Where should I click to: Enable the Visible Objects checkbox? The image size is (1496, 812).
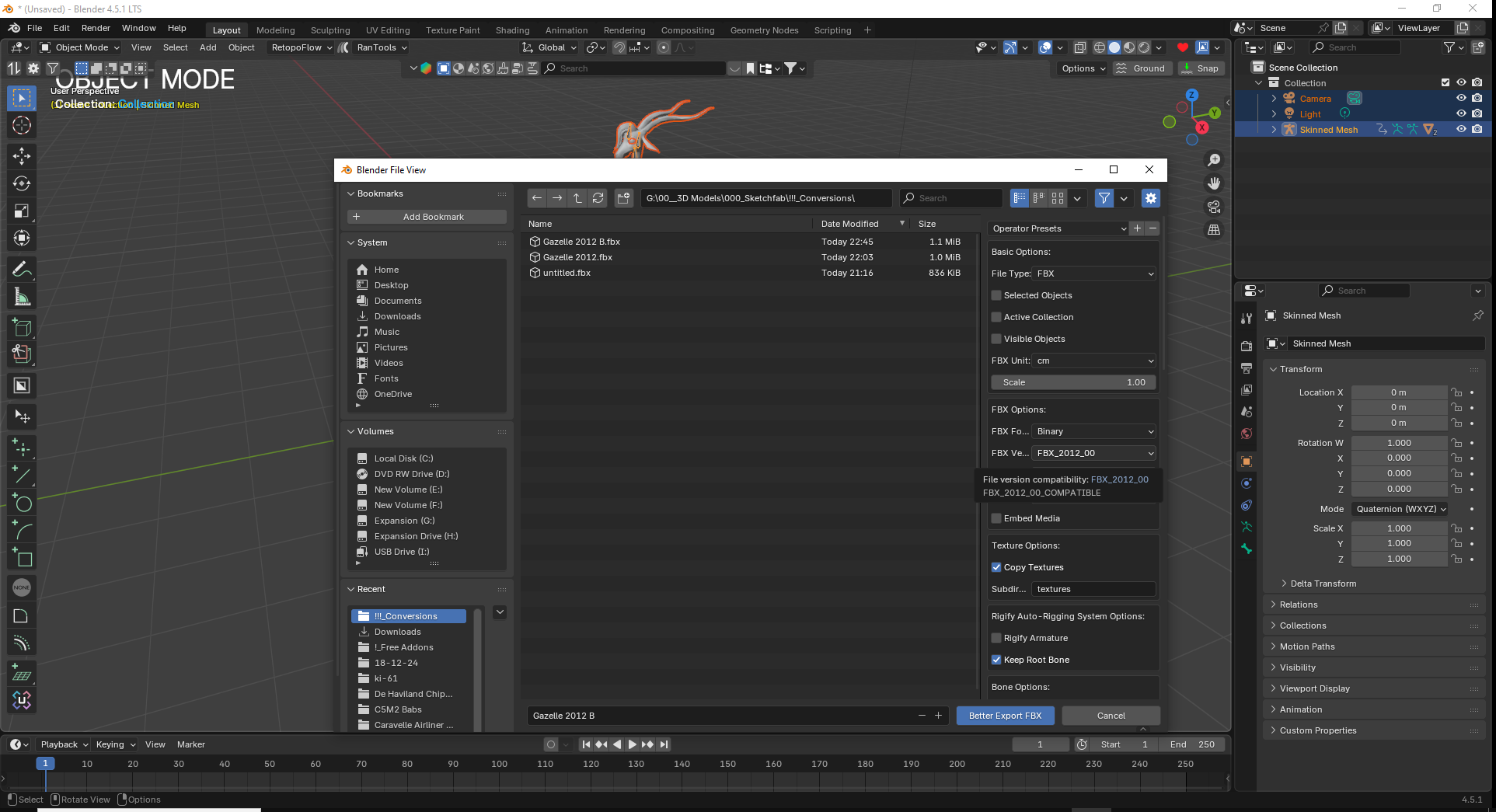click(x=996, y=339)
